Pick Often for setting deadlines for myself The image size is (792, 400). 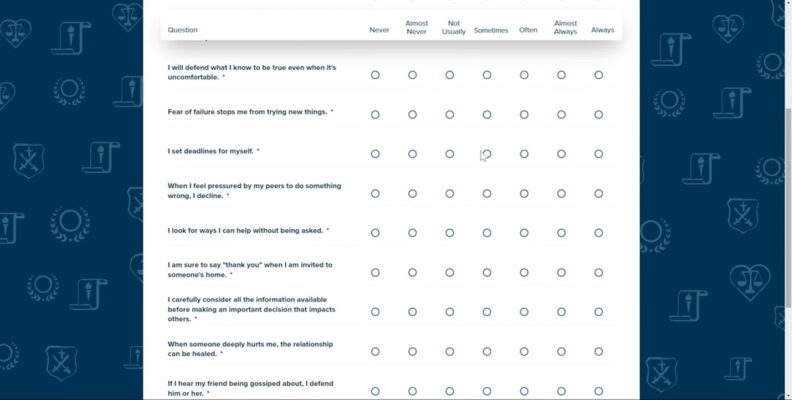point(524,154)
